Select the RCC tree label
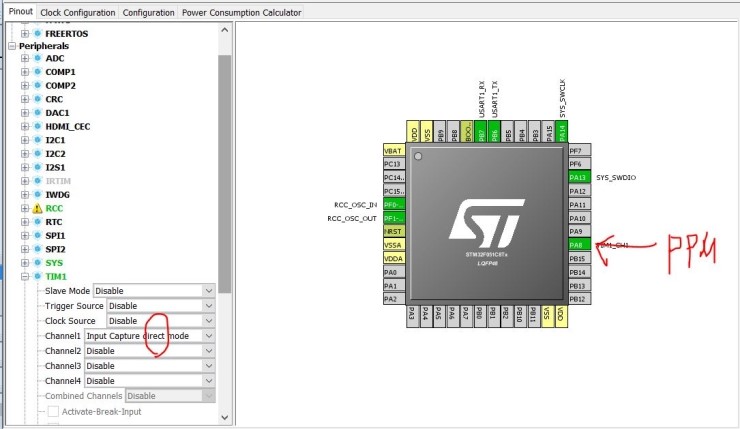This screenshot has width=740, height=429. tap(54, 208)
